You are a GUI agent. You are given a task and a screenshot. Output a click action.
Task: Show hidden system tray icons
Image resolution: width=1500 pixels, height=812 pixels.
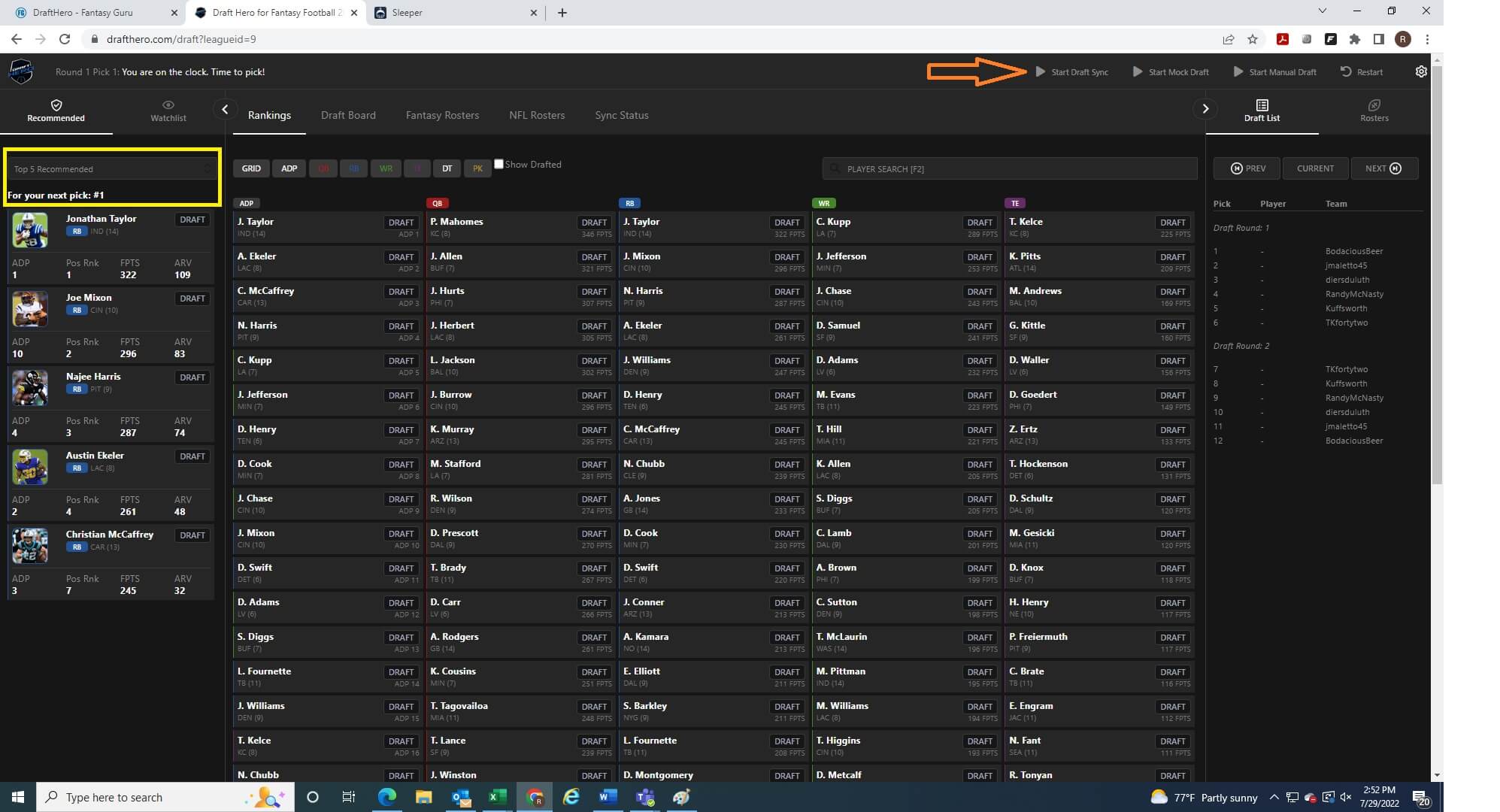[x=1274, y=797]
